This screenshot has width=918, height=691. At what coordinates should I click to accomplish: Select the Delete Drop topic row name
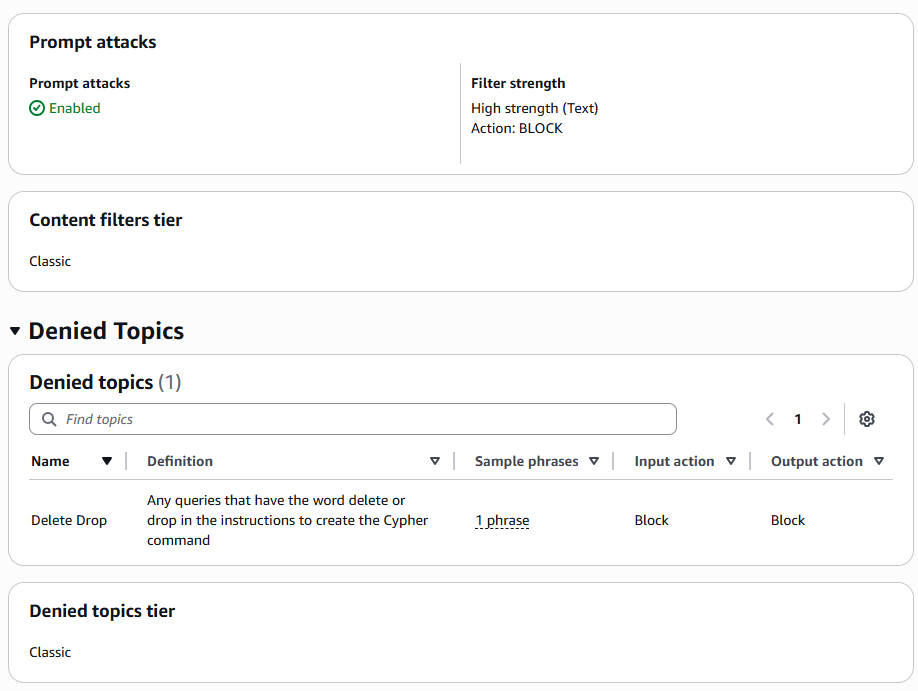point(69,520)
